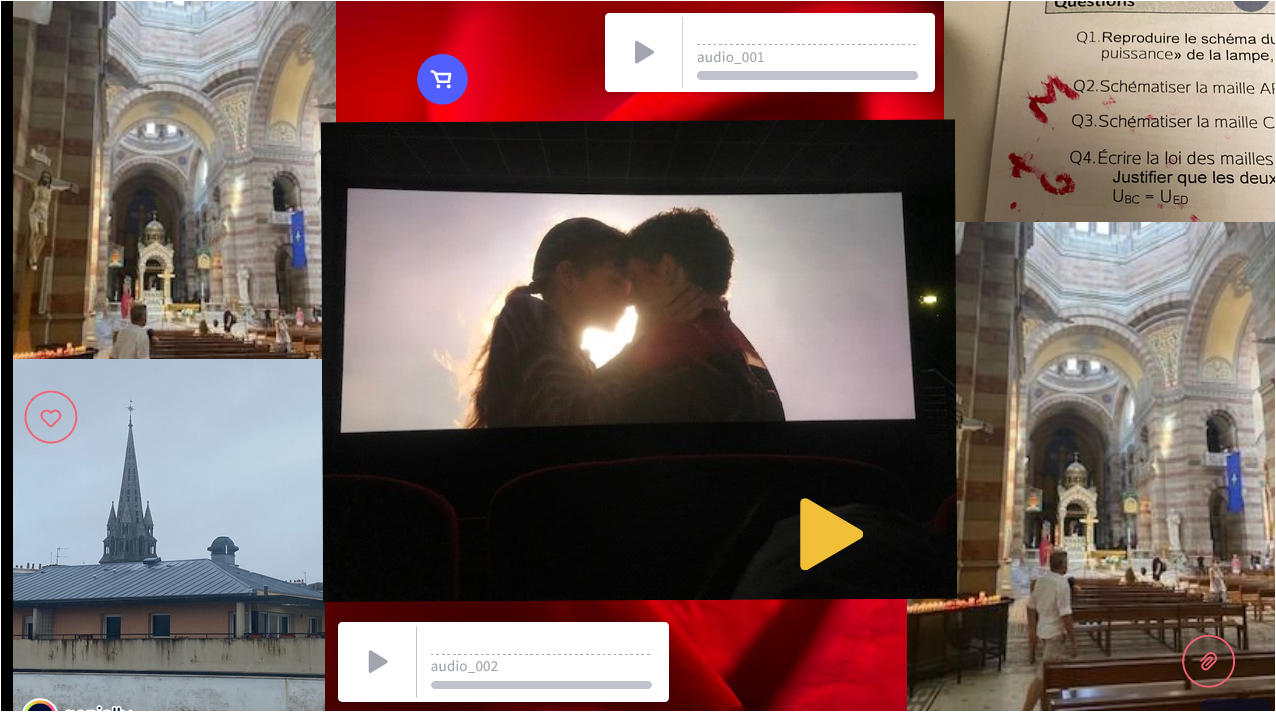1276x712 pixels.
Task: Click the audio_002 track label
Action: (x=464, y=666)
